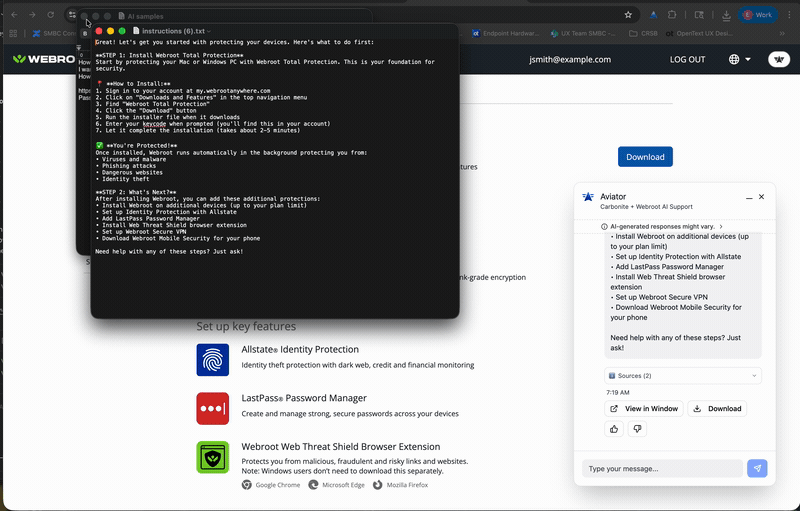Open the OpenText UX Design bookmark
This screenshot has height=511, width=800.
pyautogui.click(x=700, y=34)
